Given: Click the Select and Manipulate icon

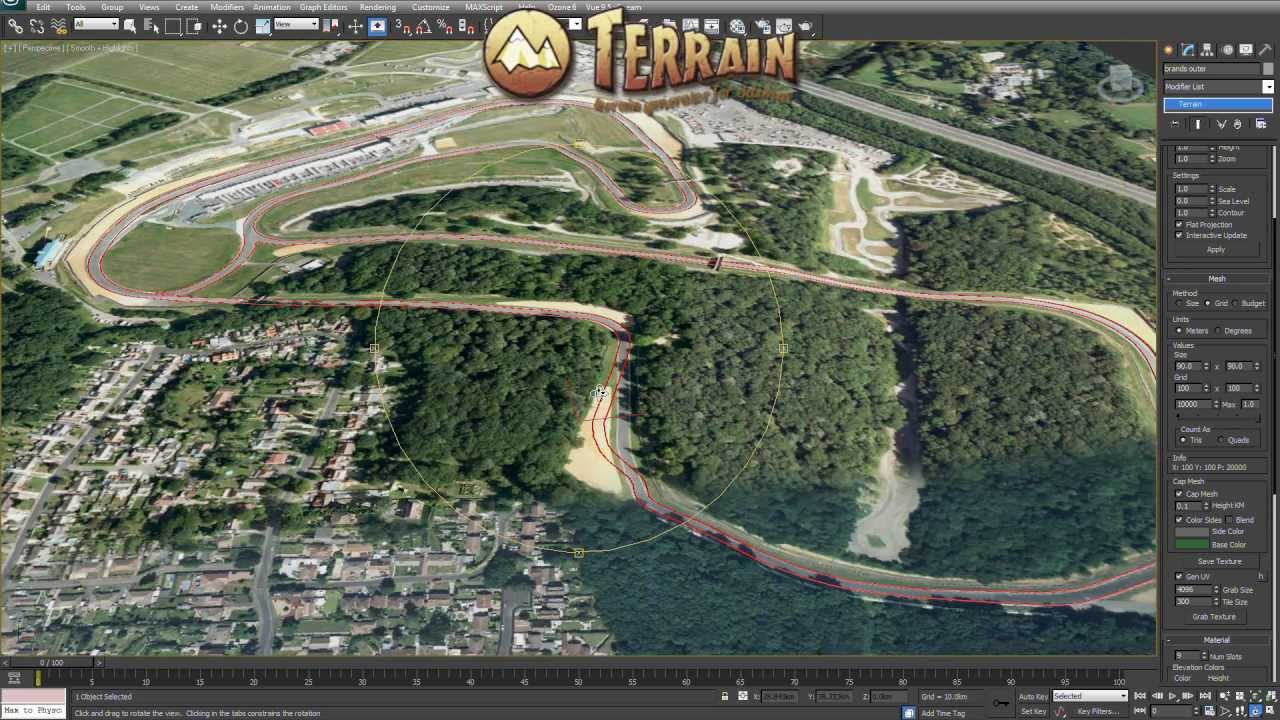Looking at the screenshot, I should (354, 27).
